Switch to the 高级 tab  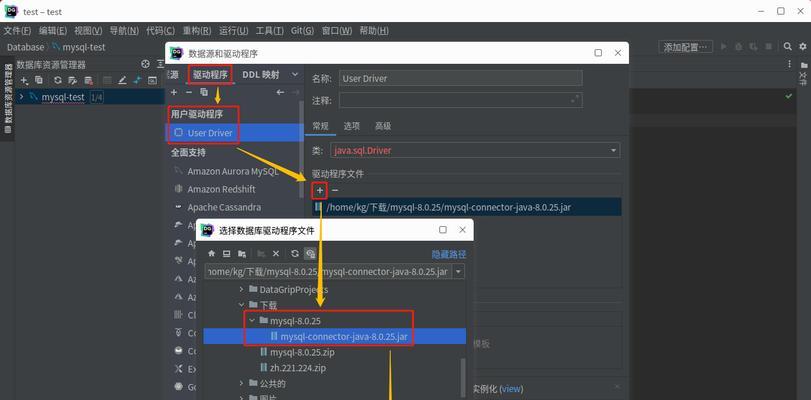(x=383, y=126)
